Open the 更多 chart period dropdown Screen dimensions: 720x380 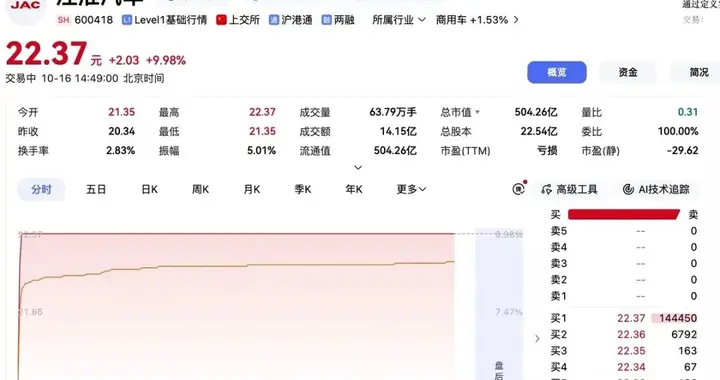(411, 190)
